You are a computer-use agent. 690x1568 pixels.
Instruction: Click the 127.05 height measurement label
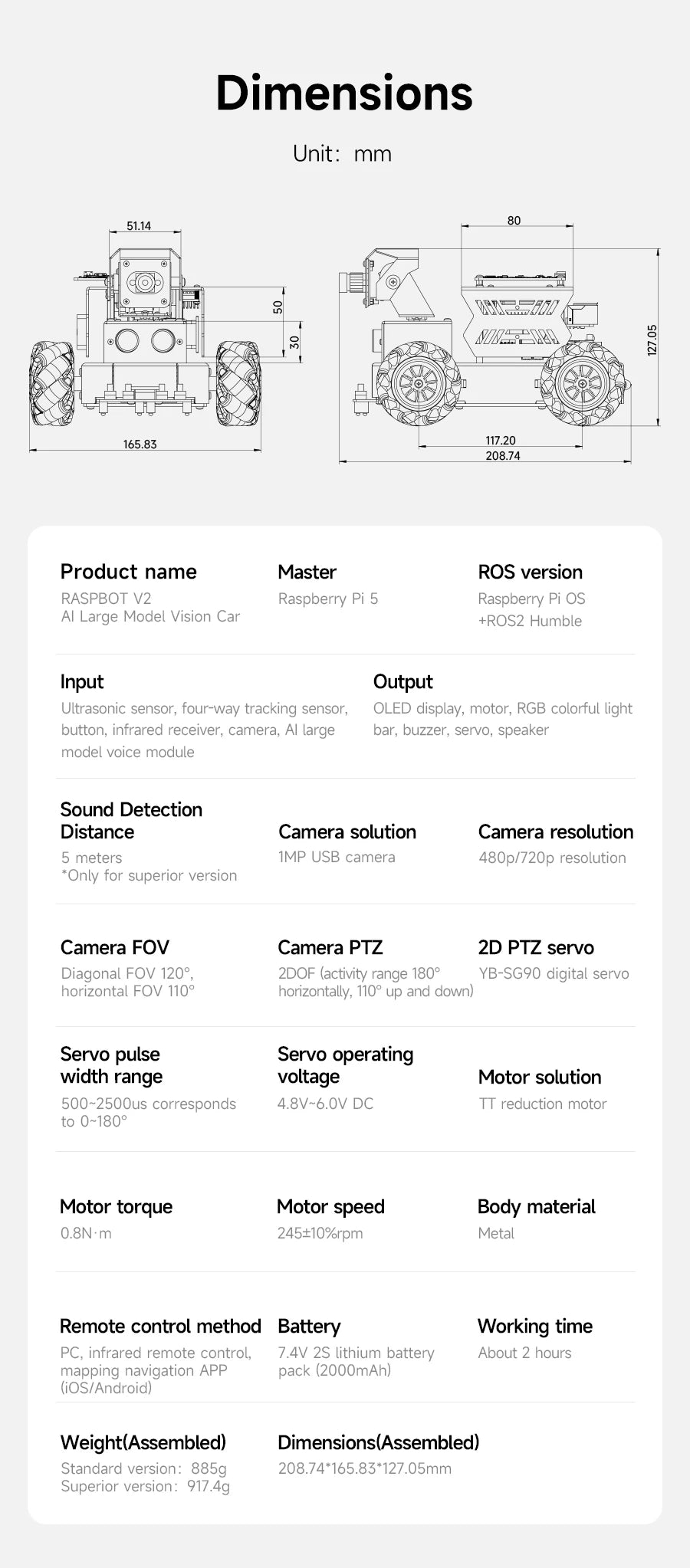pyautogui.click(x=652, y=340)
